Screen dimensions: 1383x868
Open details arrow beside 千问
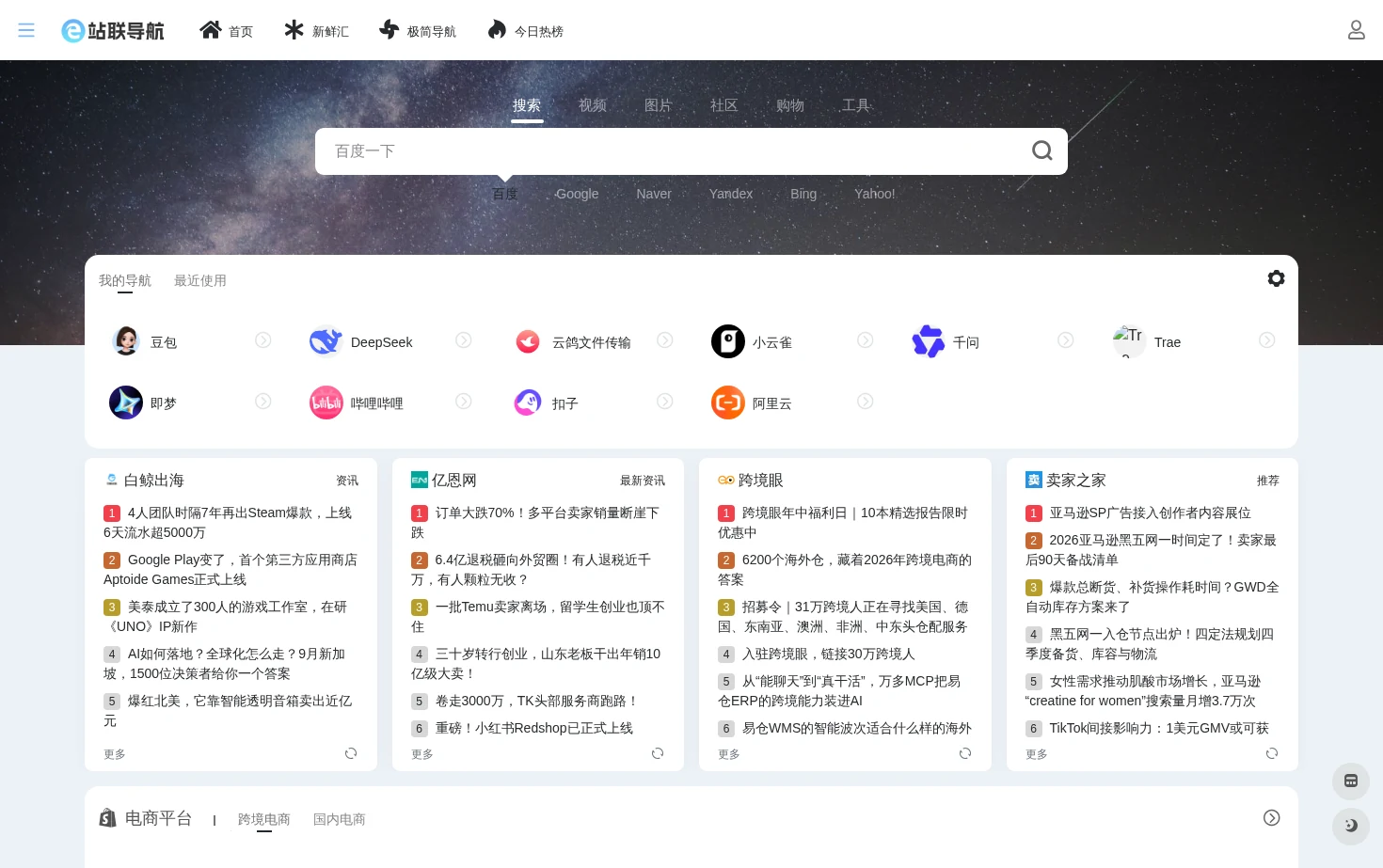click(1066, 339)
